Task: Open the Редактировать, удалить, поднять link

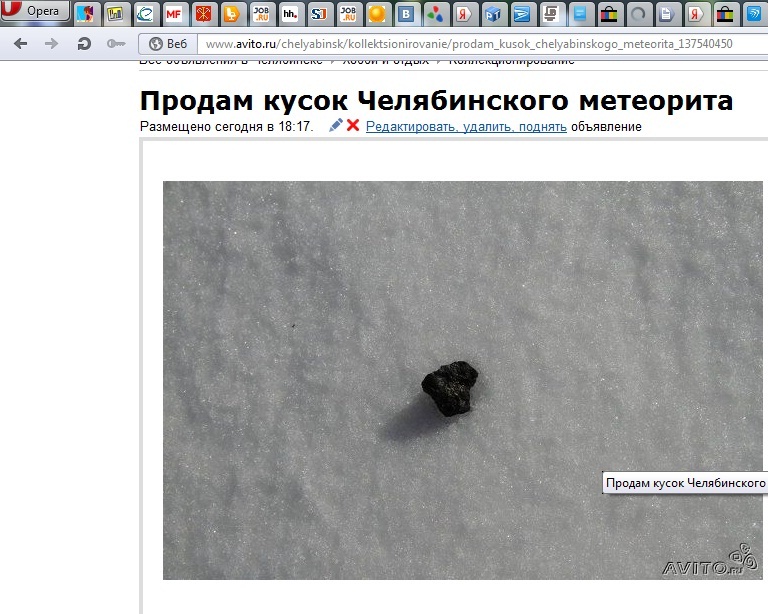Action: 466,126
